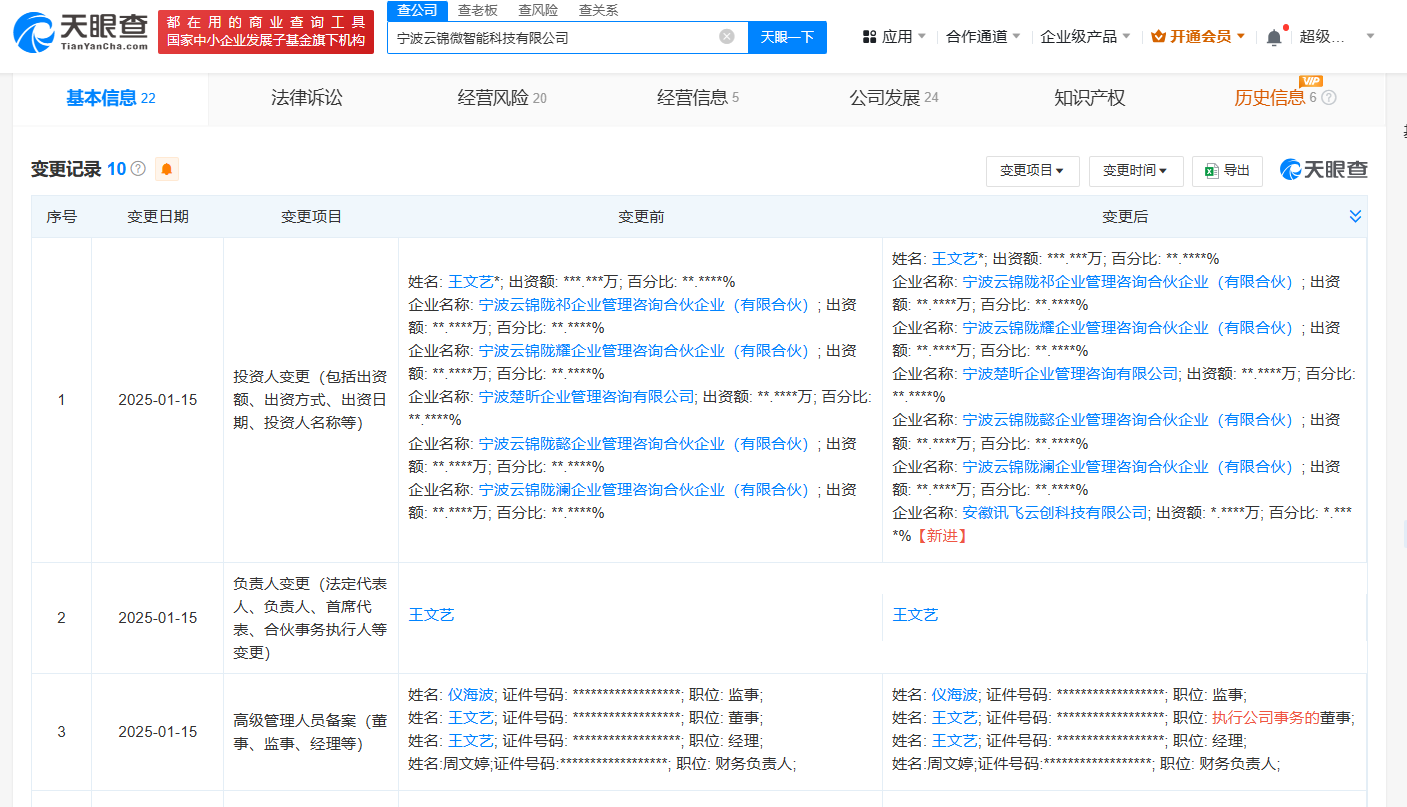Open the 法律诉讼 tab
The height and width of the screenshot is (807, 1407).
(x=307, y=98)
